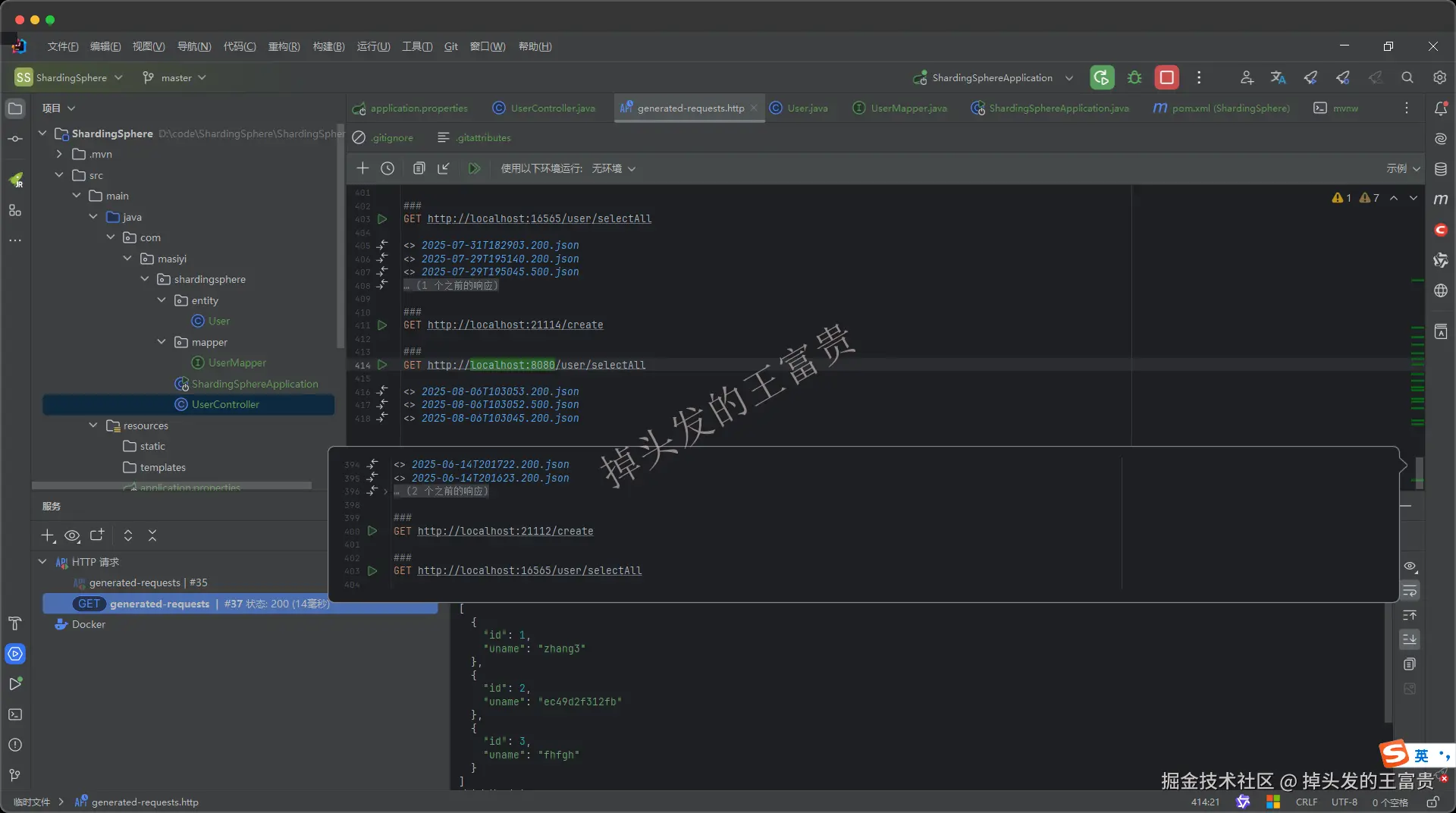Open response 2025-07-31T182903.200.json
This screenshot has width=1456, height=813.
point(500,245)
